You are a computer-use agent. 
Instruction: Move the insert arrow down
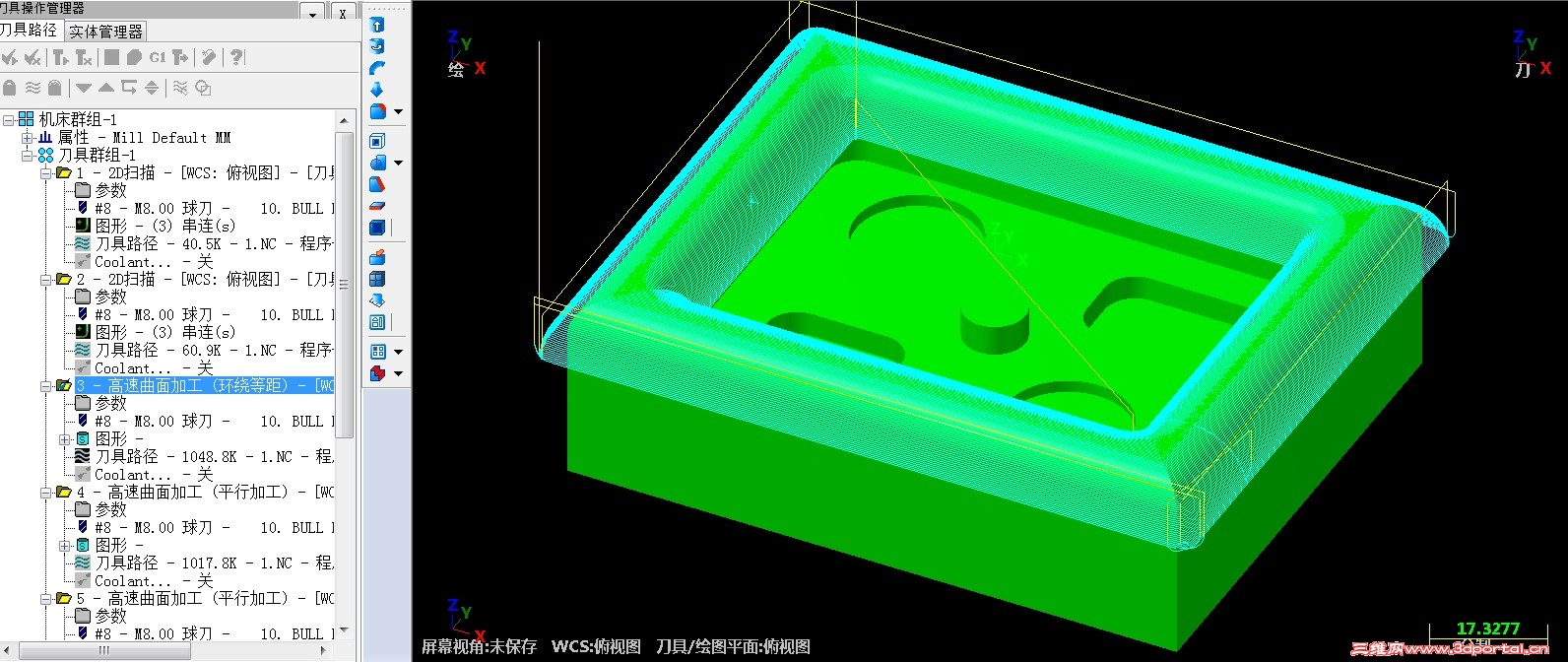tap(84, 88)
